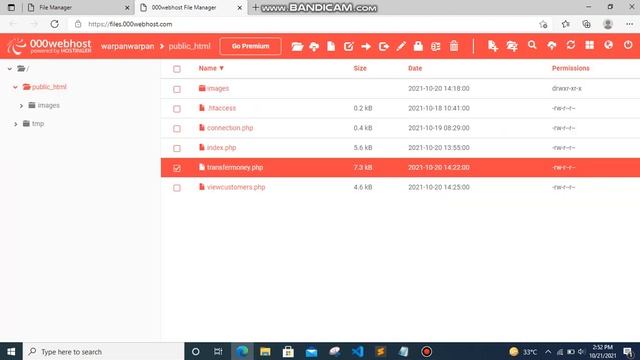This screenshot has width=640, height=360.
Task: Click the 000webhost logo
Action: pos(49,46)
